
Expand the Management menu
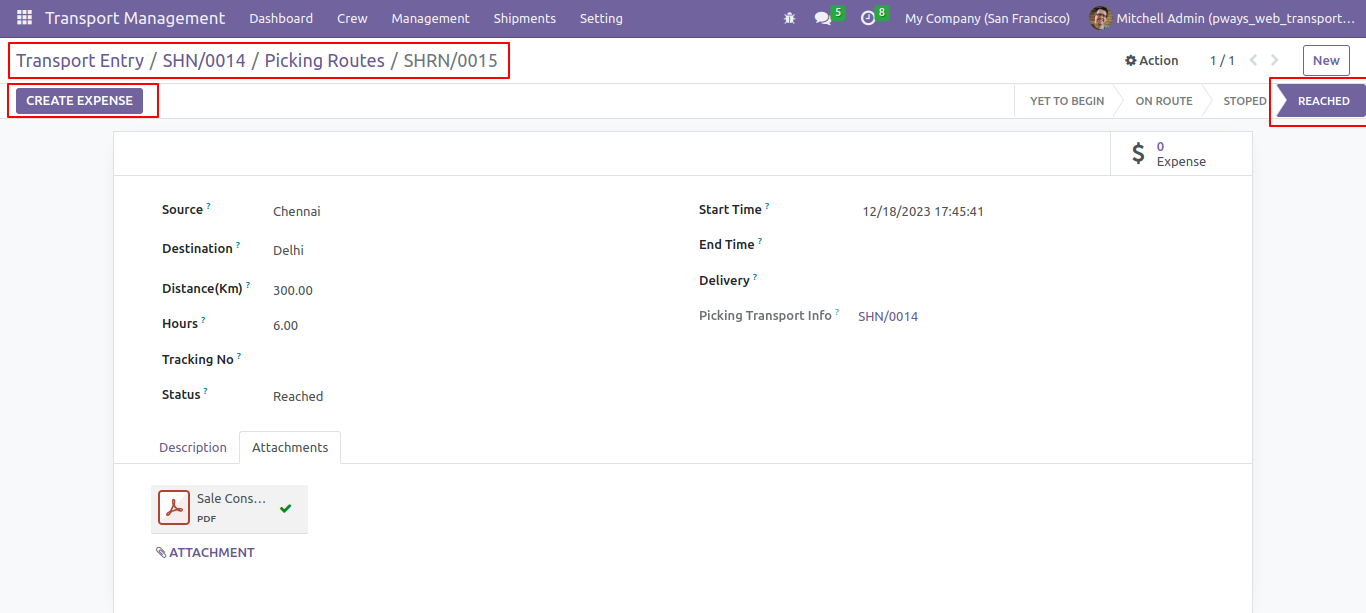430,18
